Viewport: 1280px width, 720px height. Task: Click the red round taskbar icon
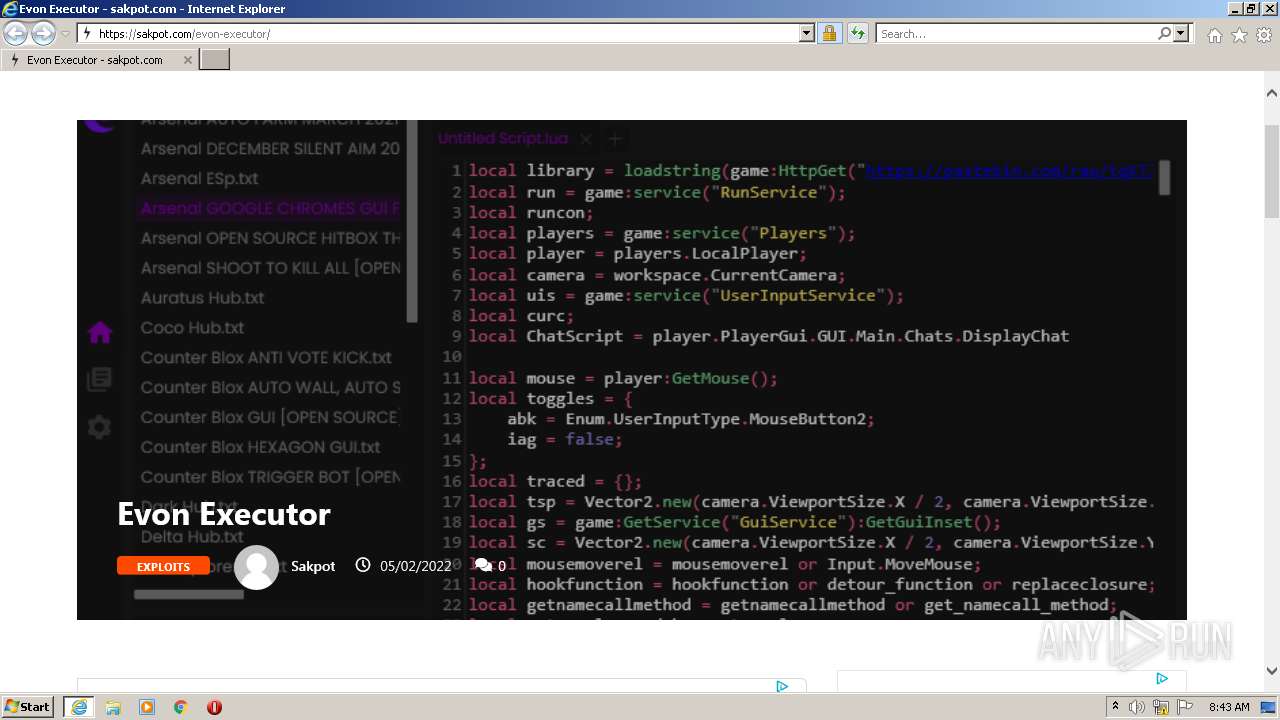point(214,707)
